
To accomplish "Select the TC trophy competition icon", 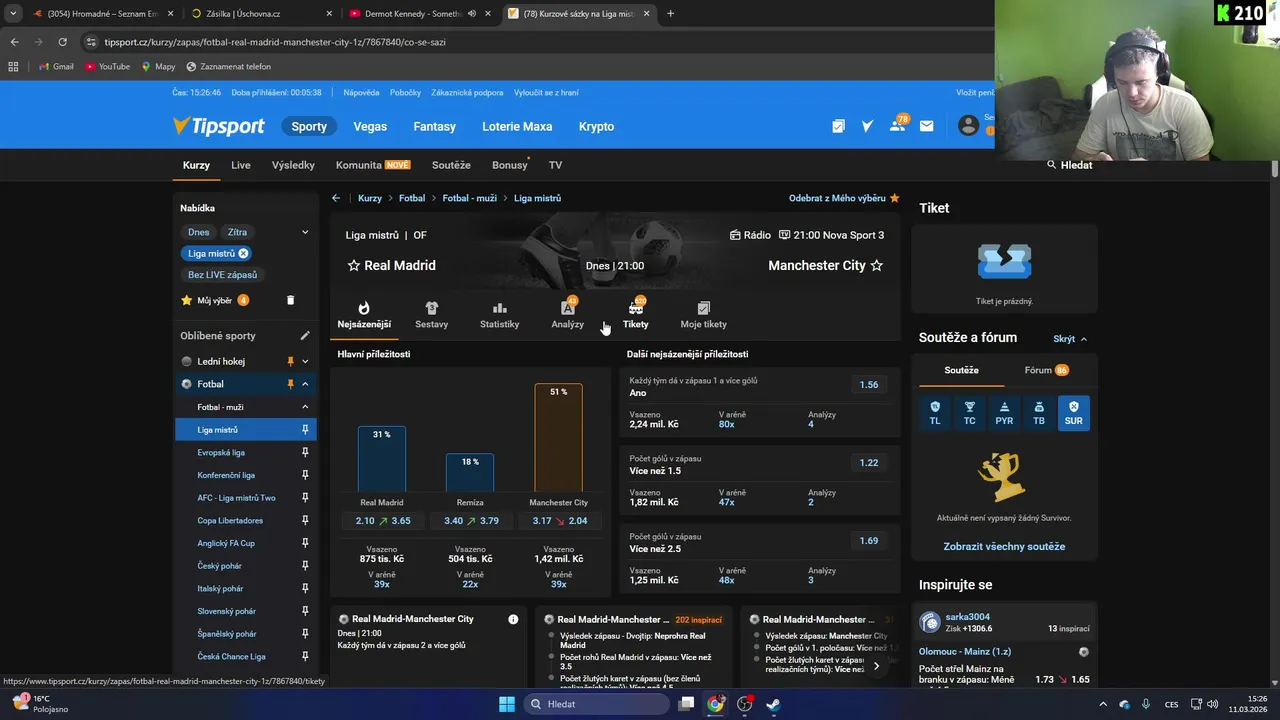I will pos(969,413).
